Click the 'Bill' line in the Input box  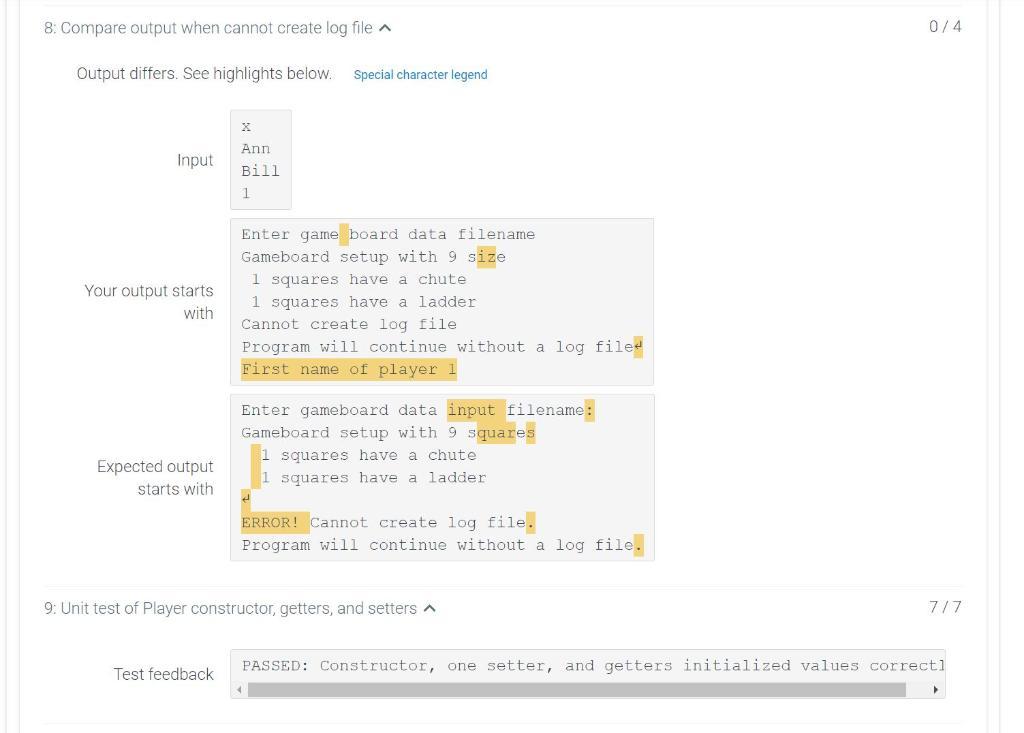[x=260, y=171]
